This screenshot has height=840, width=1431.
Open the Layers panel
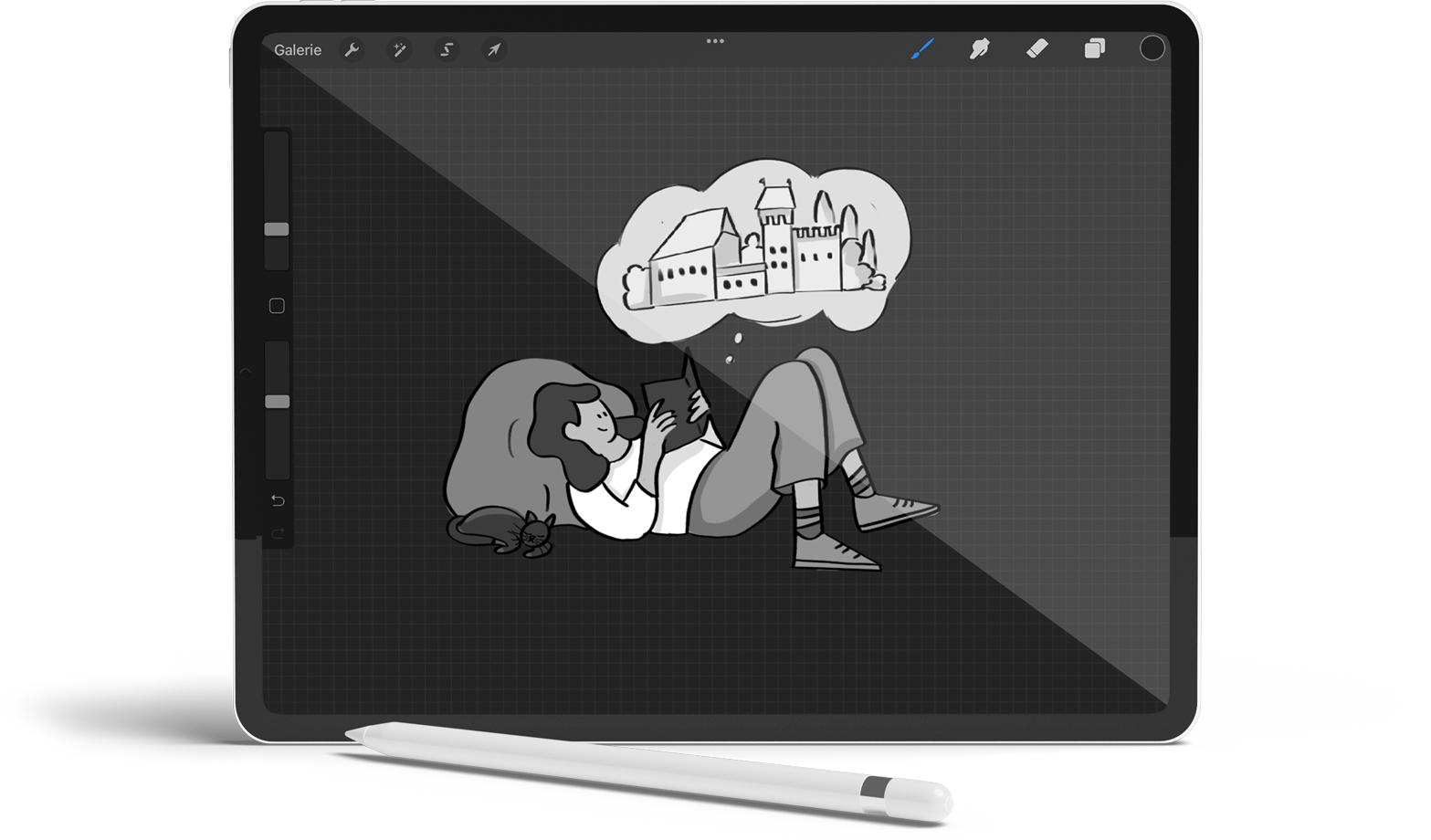pos(1094,48)
